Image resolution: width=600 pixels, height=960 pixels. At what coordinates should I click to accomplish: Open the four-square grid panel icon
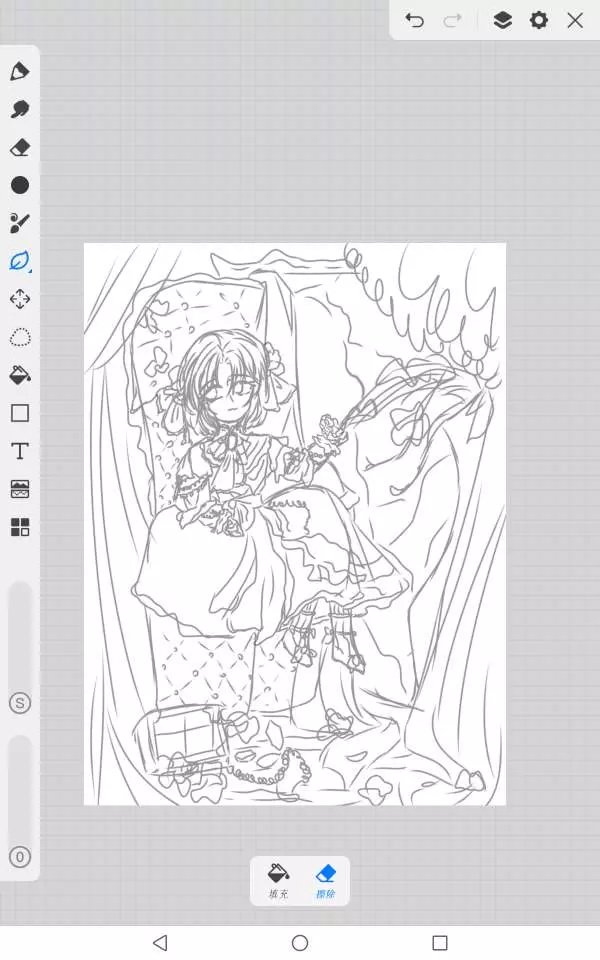(x=19, y=527)
